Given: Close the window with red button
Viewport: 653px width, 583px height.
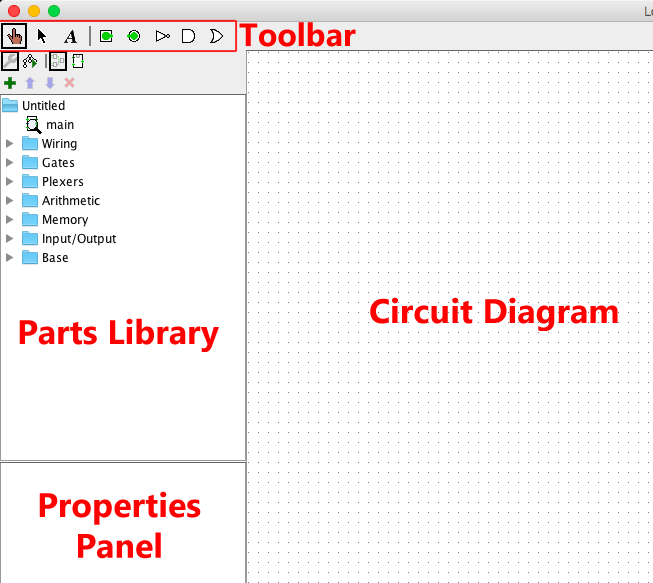Looking at the screenshot, I should point(14,11).
